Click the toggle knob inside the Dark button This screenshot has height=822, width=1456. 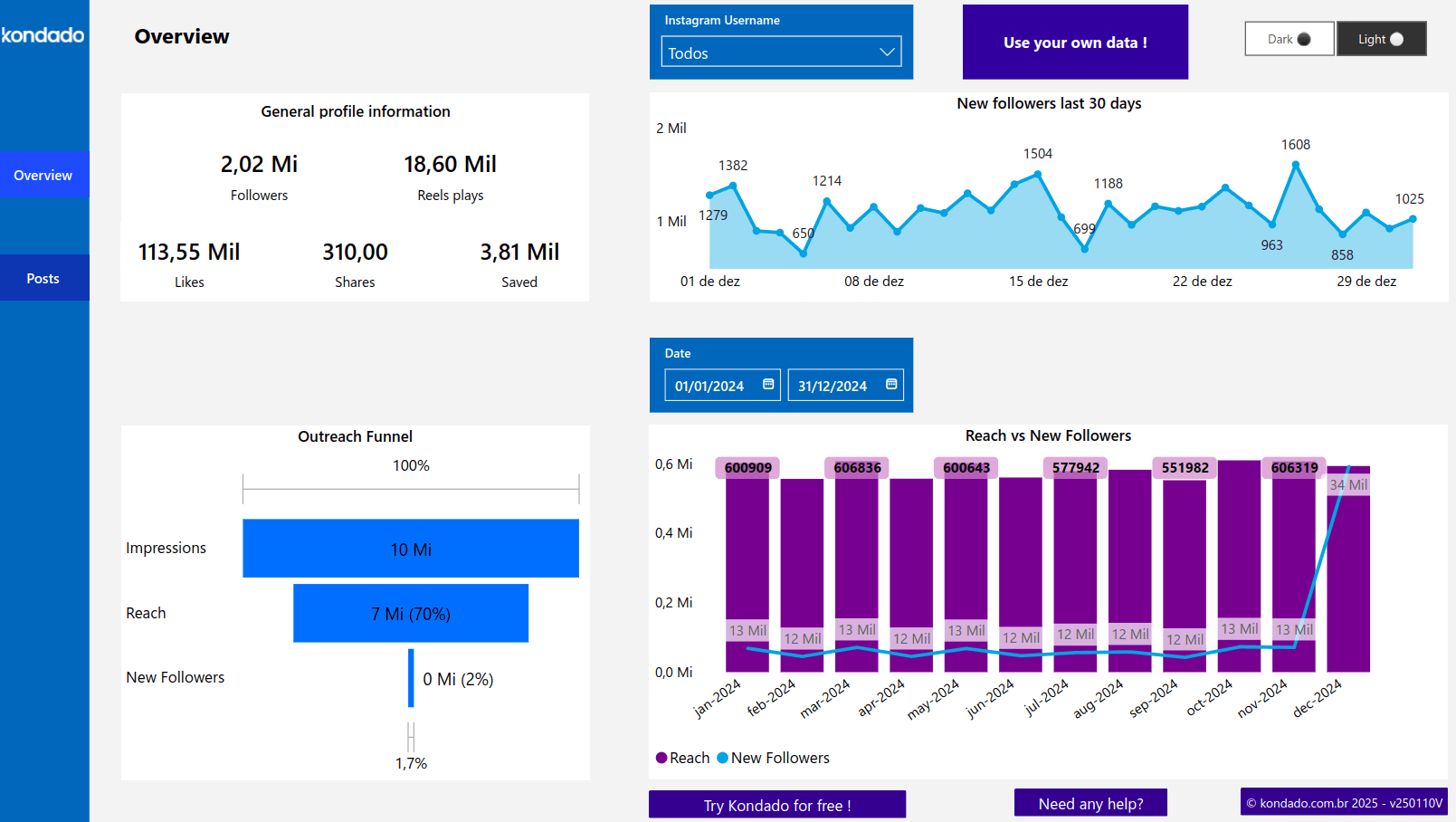[1303, 39]
